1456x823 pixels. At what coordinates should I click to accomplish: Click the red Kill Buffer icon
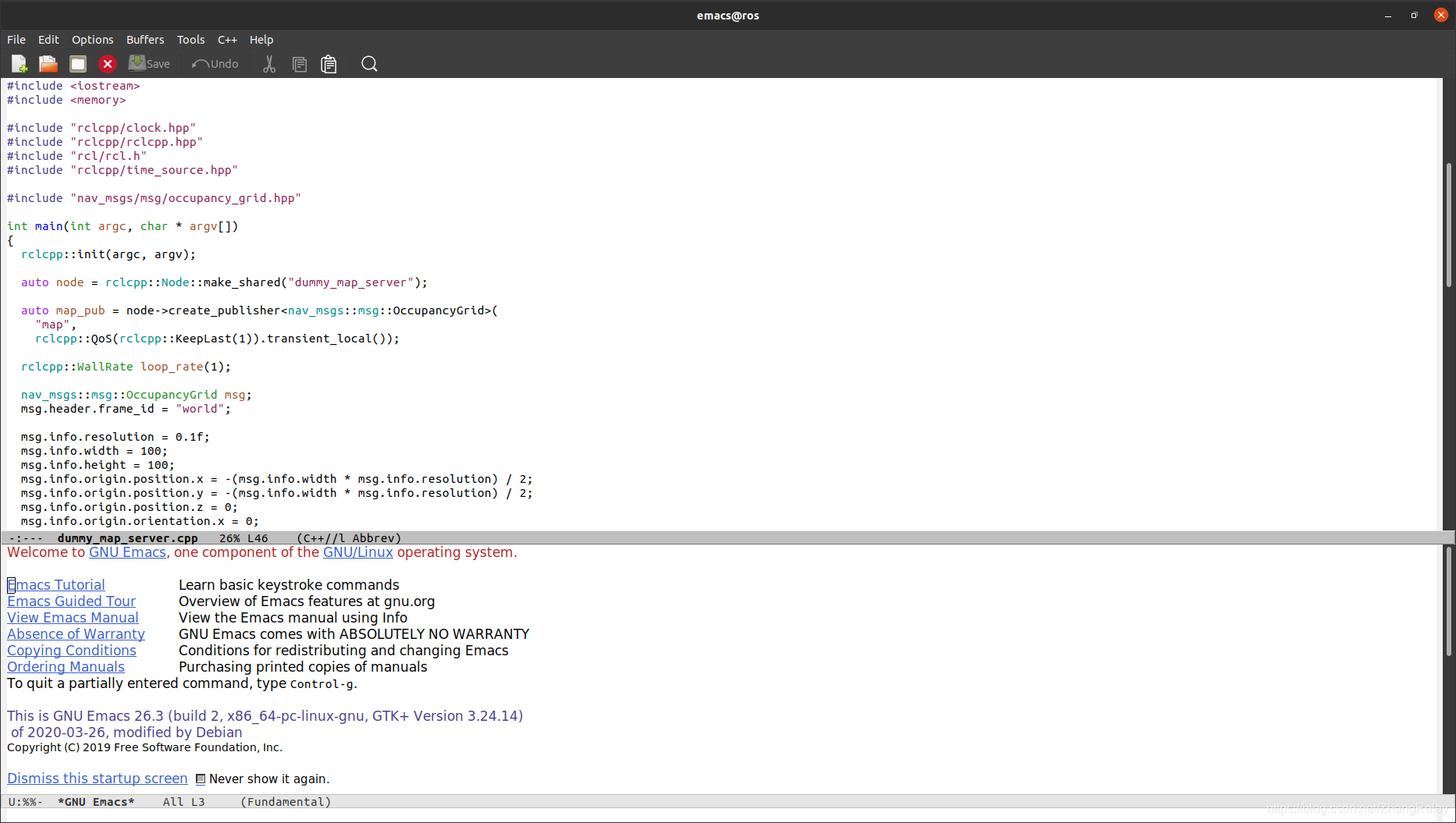108,64
